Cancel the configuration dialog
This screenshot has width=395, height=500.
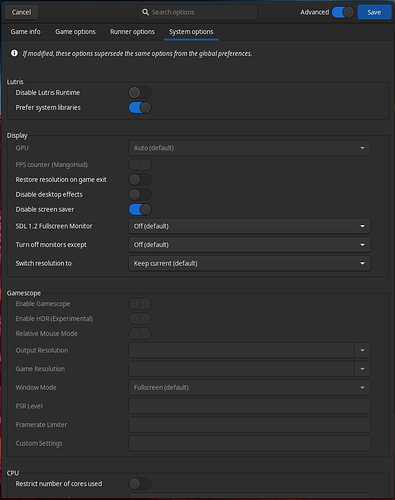click(21, 12)
